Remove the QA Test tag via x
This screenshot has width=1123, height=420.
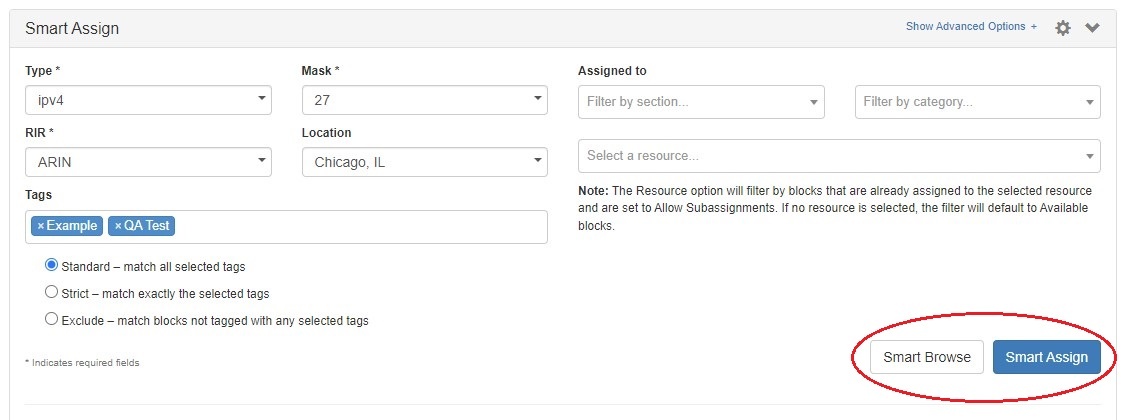point(118,226)
